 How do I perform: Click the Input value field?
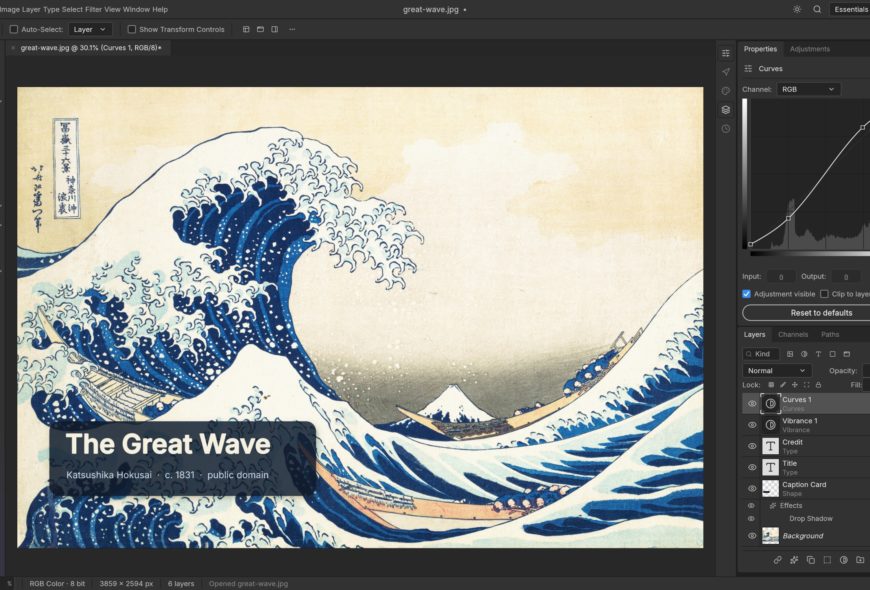pyautogui.click(x=780, y=276)
